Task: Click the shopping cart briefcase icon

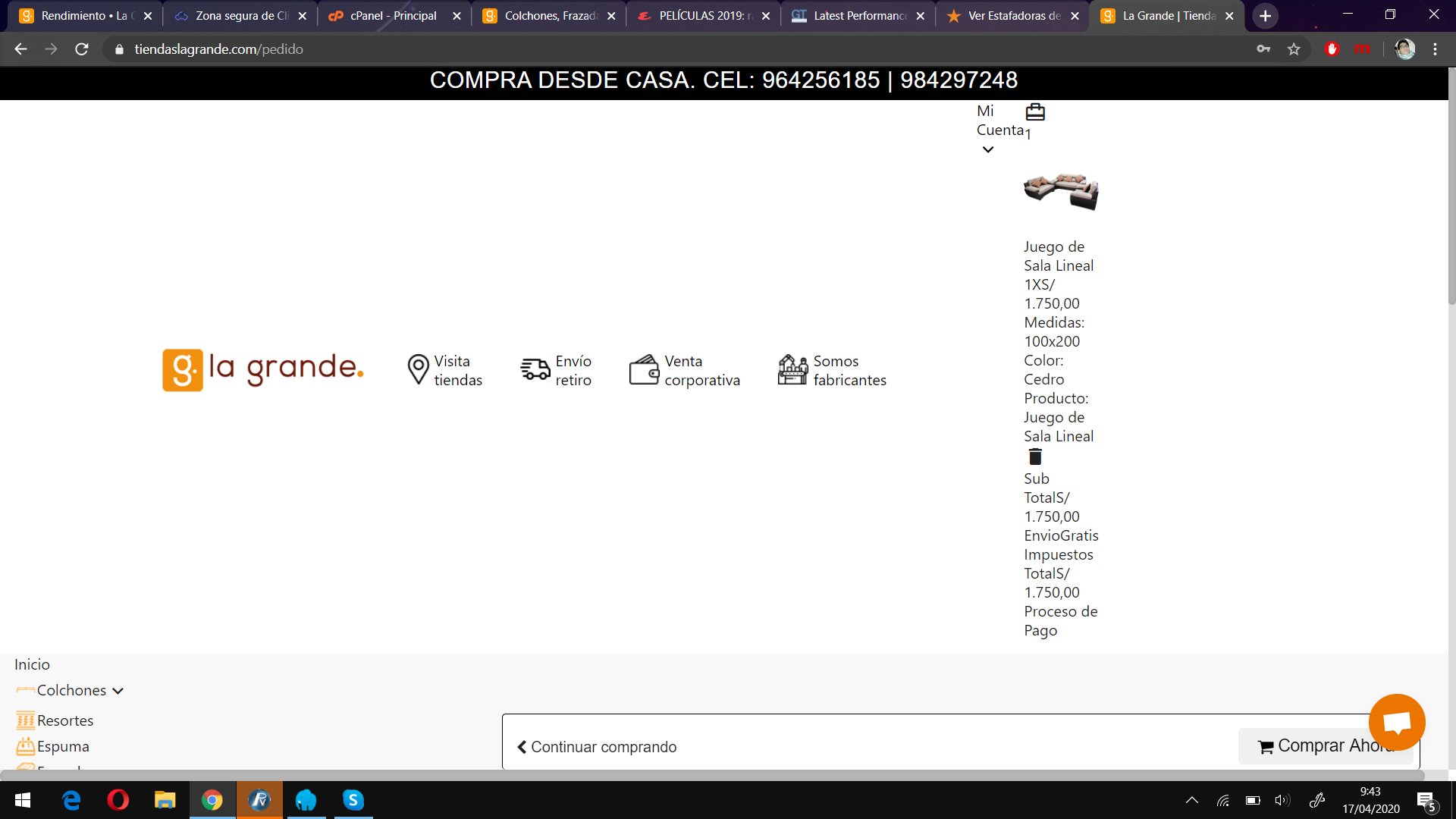Action: tap(1035, 112)
